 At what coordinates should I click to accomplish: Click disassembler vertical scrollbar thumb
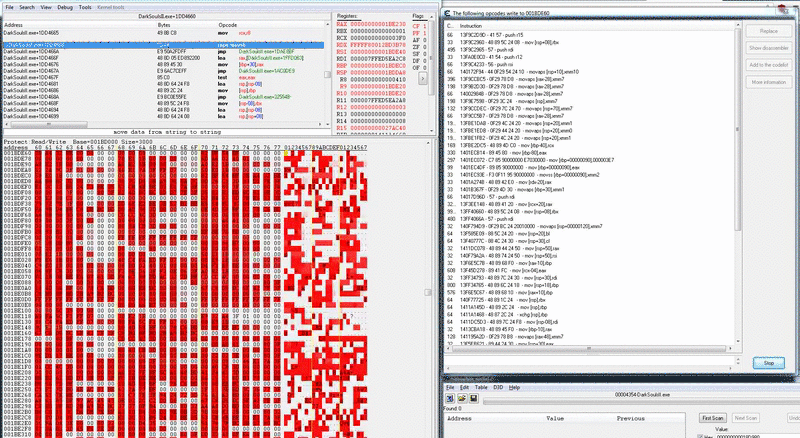(328, 75)
